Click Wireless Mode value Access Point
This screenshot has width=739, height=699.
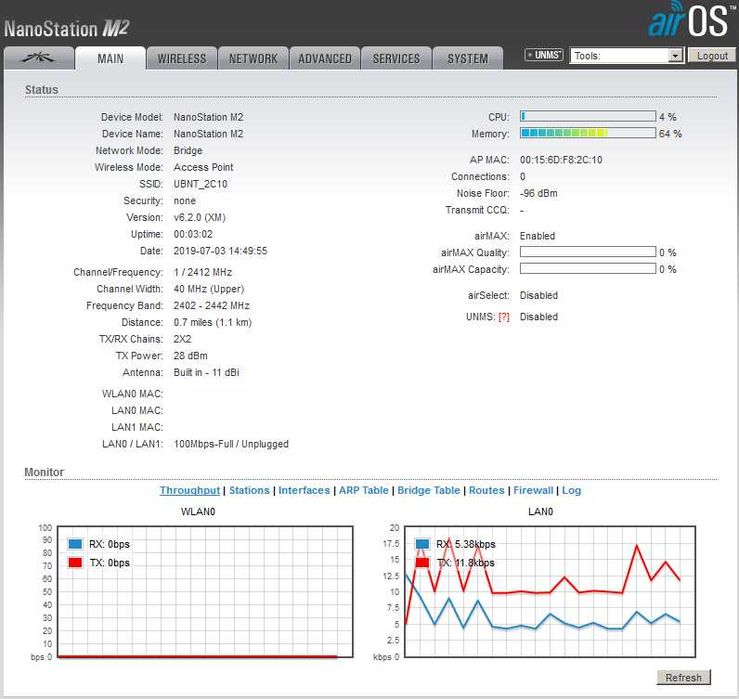tap(203, 167)
